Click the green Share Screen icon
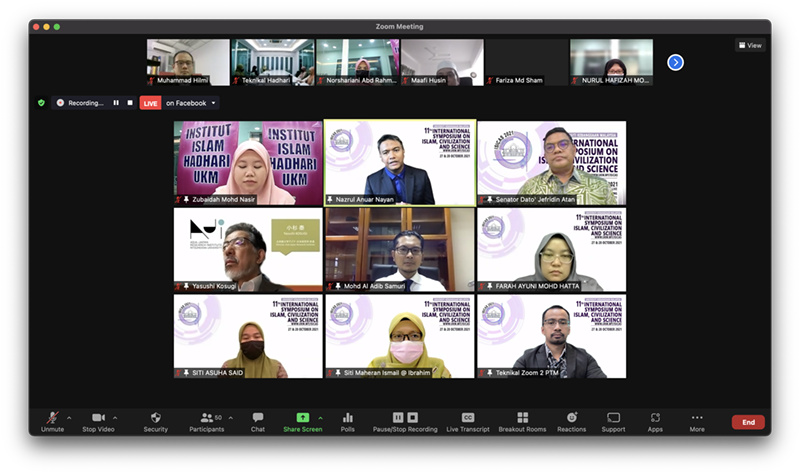 (x=302, y=417)
